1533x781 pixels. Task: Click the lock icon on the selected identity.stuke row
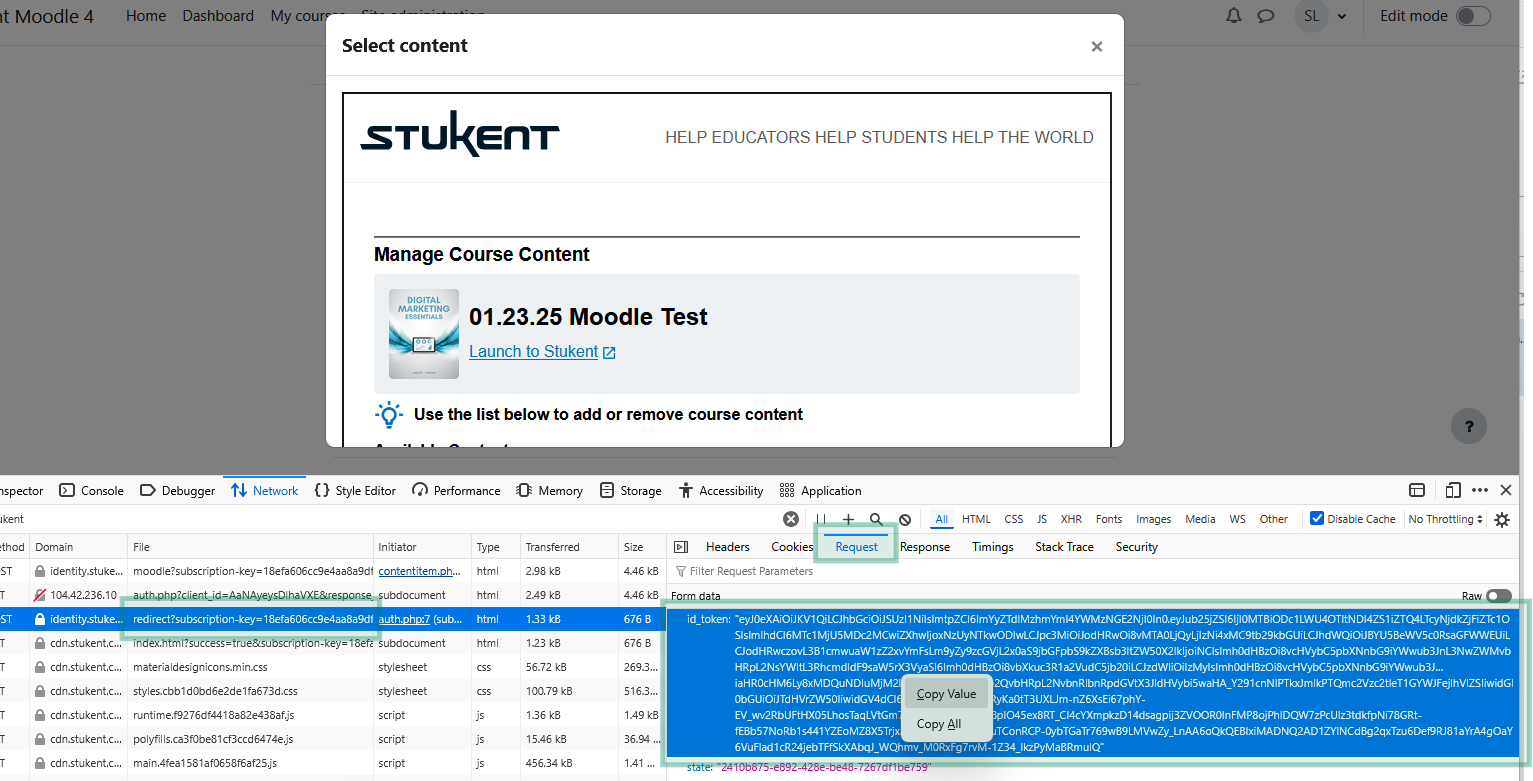tap(40, 619)
